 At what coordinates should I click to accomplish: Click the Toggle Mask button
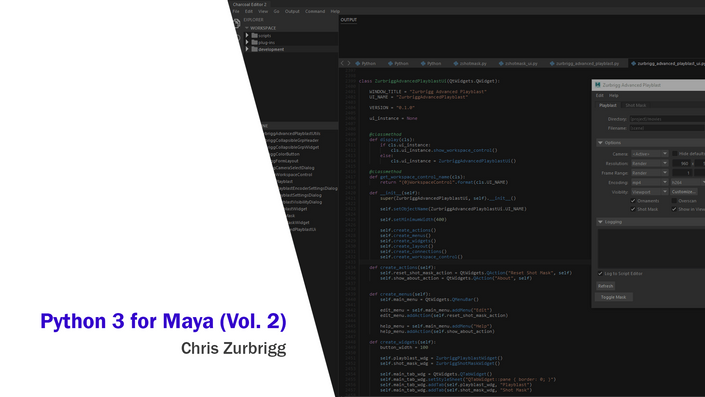pyautogui.click(x=613, y=297)
